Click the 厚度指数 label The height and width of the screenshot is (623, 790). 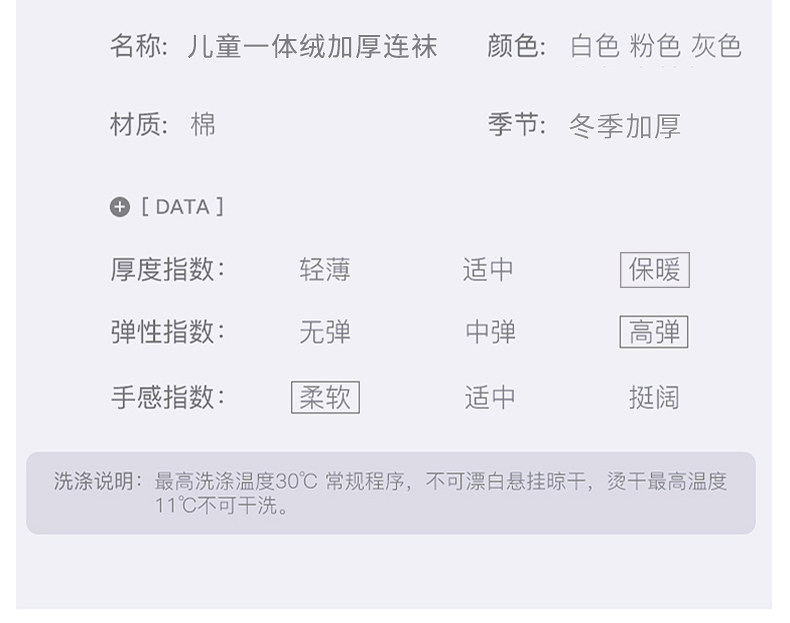pyautogui.click(x=167, y=270)
